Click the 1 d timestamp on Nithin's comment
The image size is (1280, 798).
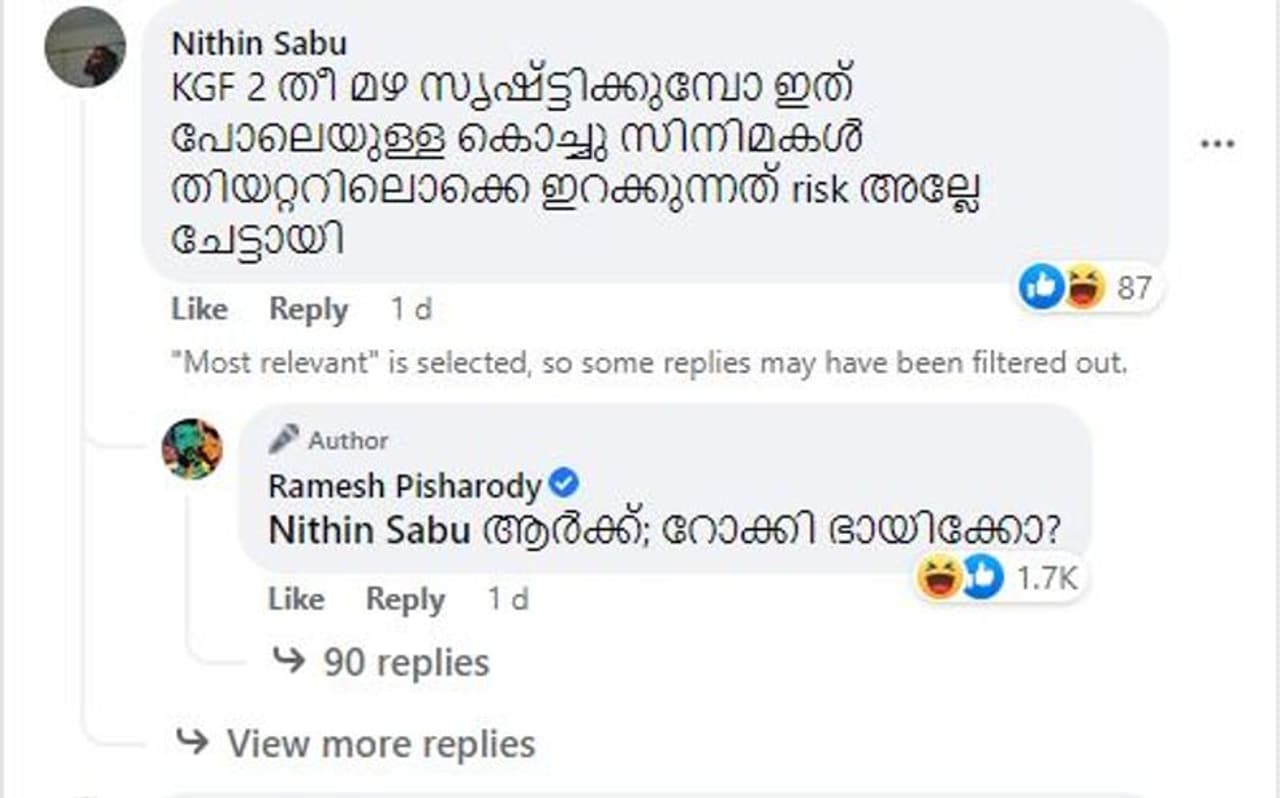(x=411, y=310)
